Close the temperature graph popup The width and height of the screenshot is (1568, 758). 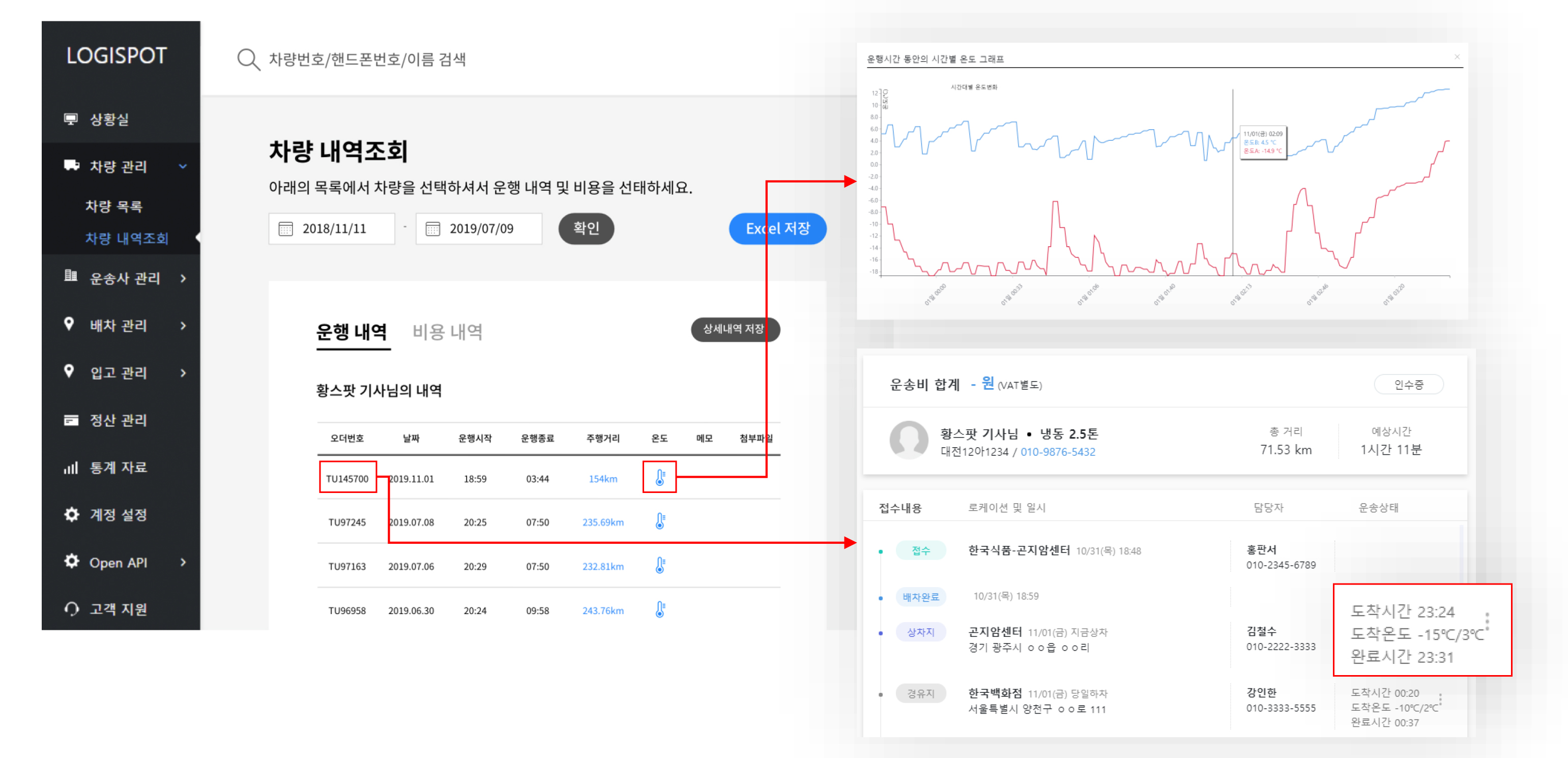1457,56
